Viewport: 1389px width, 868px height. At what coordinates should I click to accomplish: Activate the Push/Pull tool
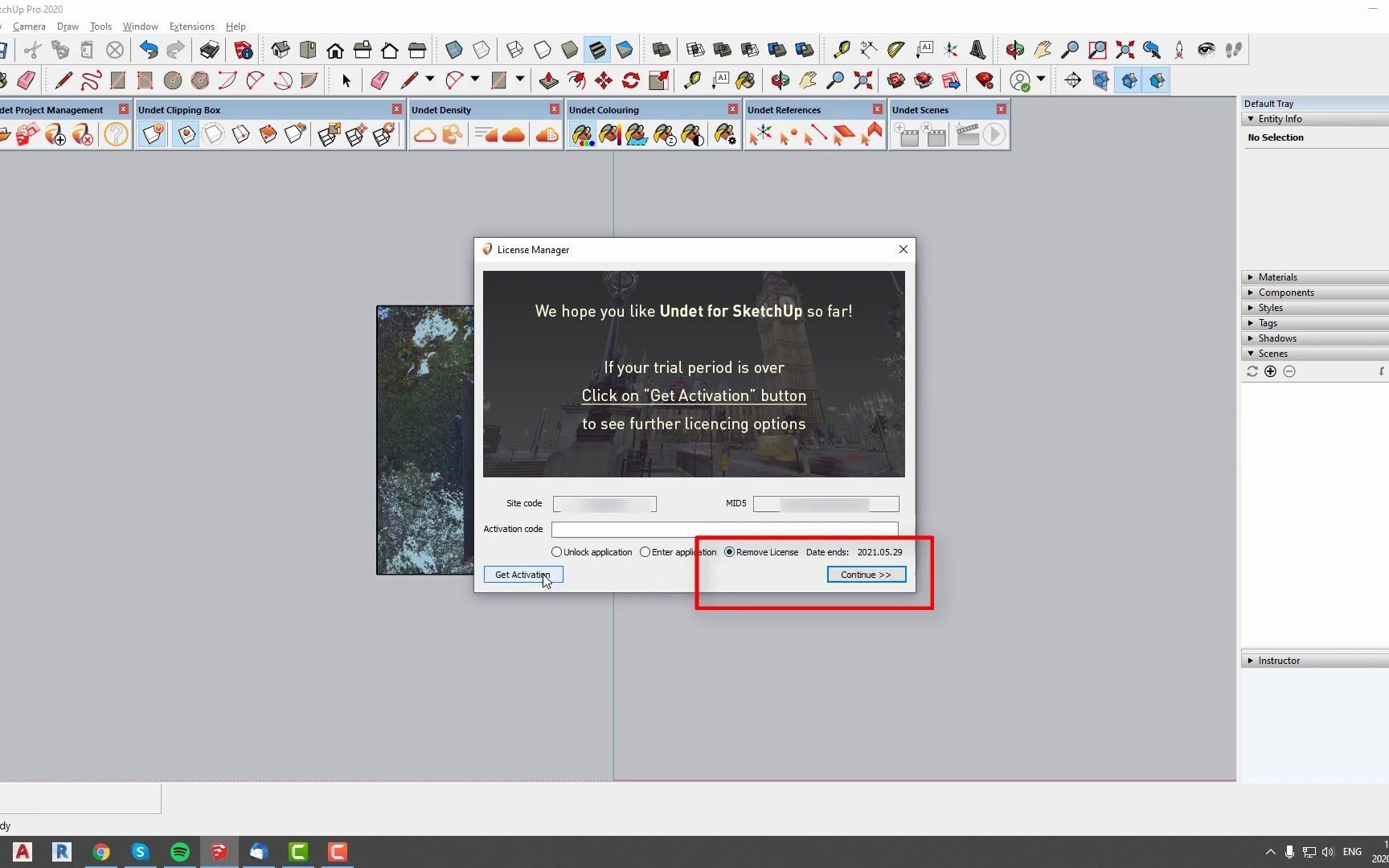click(x=549, y=80)
